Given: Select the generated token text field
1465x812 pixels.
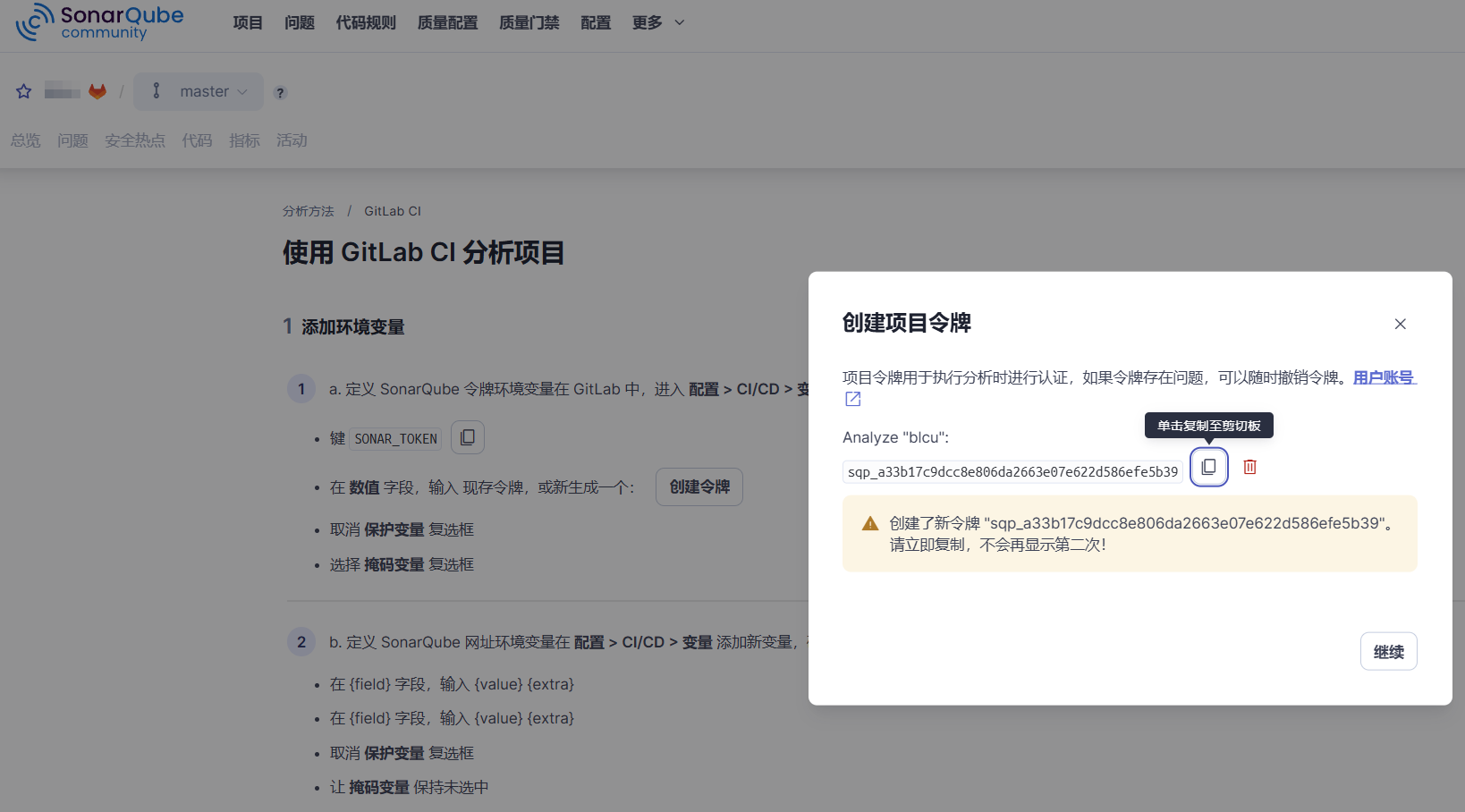Looking at the screenshot, I should [1013, 471].
